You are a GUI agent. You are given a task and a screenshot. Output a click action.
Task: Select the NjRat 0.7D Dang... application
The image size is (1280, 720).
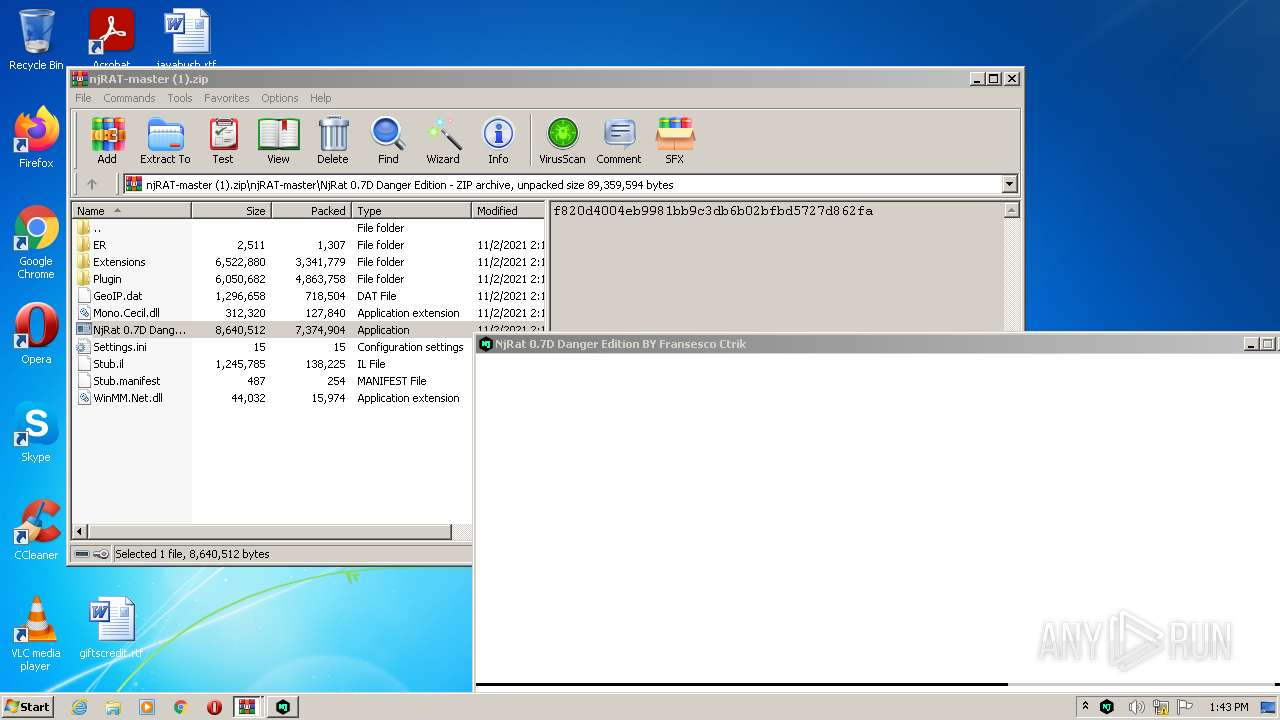pyautogui.click(x=309, y=330)
